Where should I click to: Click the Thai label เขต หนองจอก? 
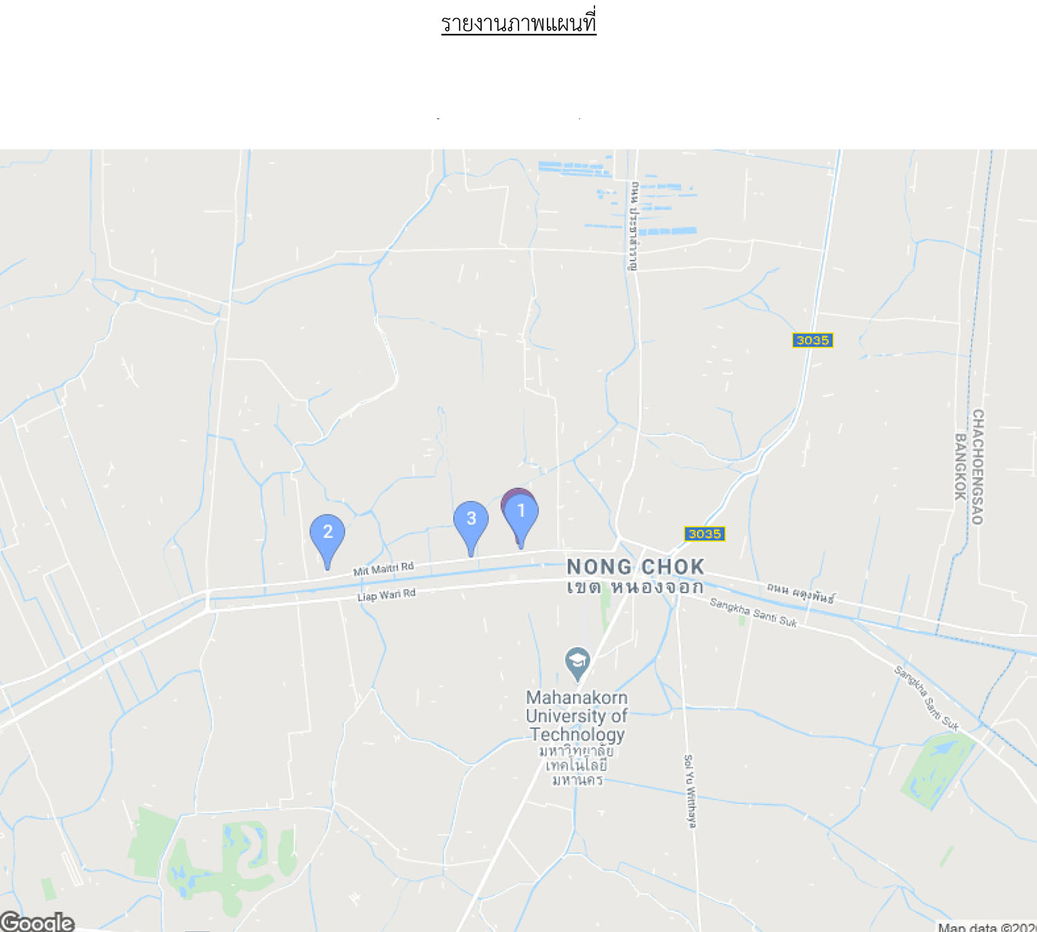pos(635,587)
